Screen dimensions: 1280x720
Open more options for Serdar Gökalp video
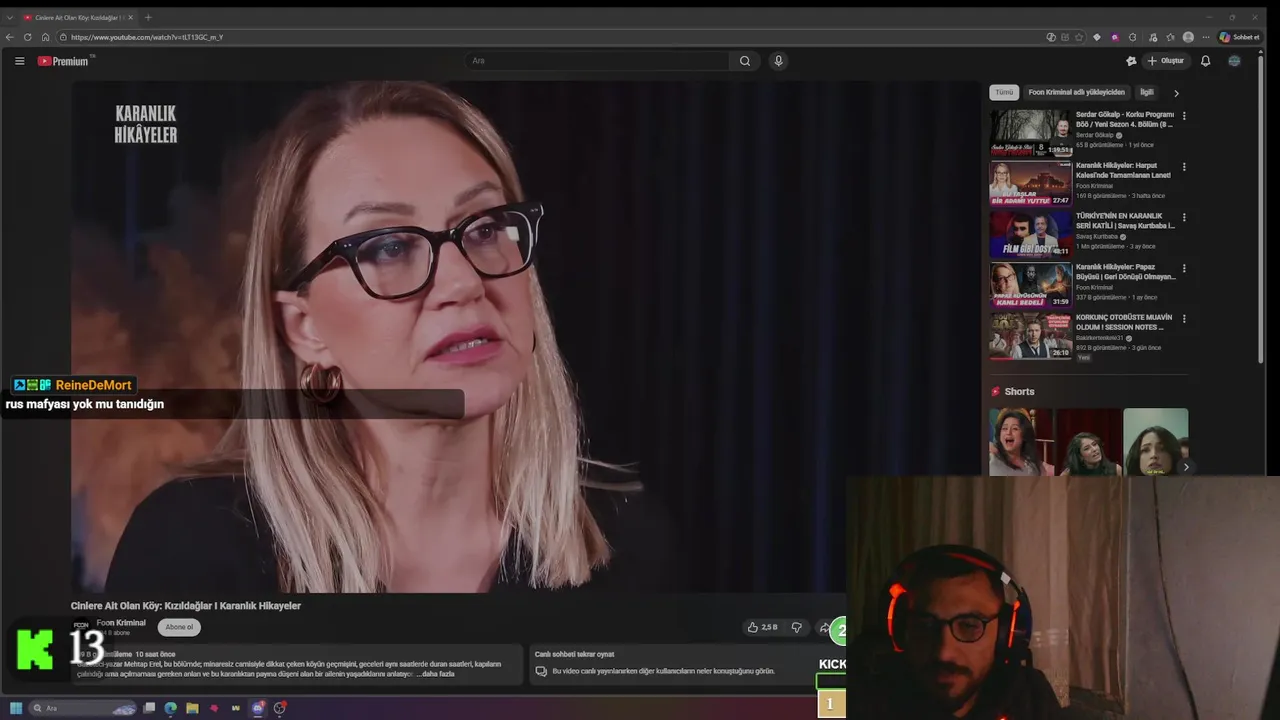click(x=1184, y=116)
